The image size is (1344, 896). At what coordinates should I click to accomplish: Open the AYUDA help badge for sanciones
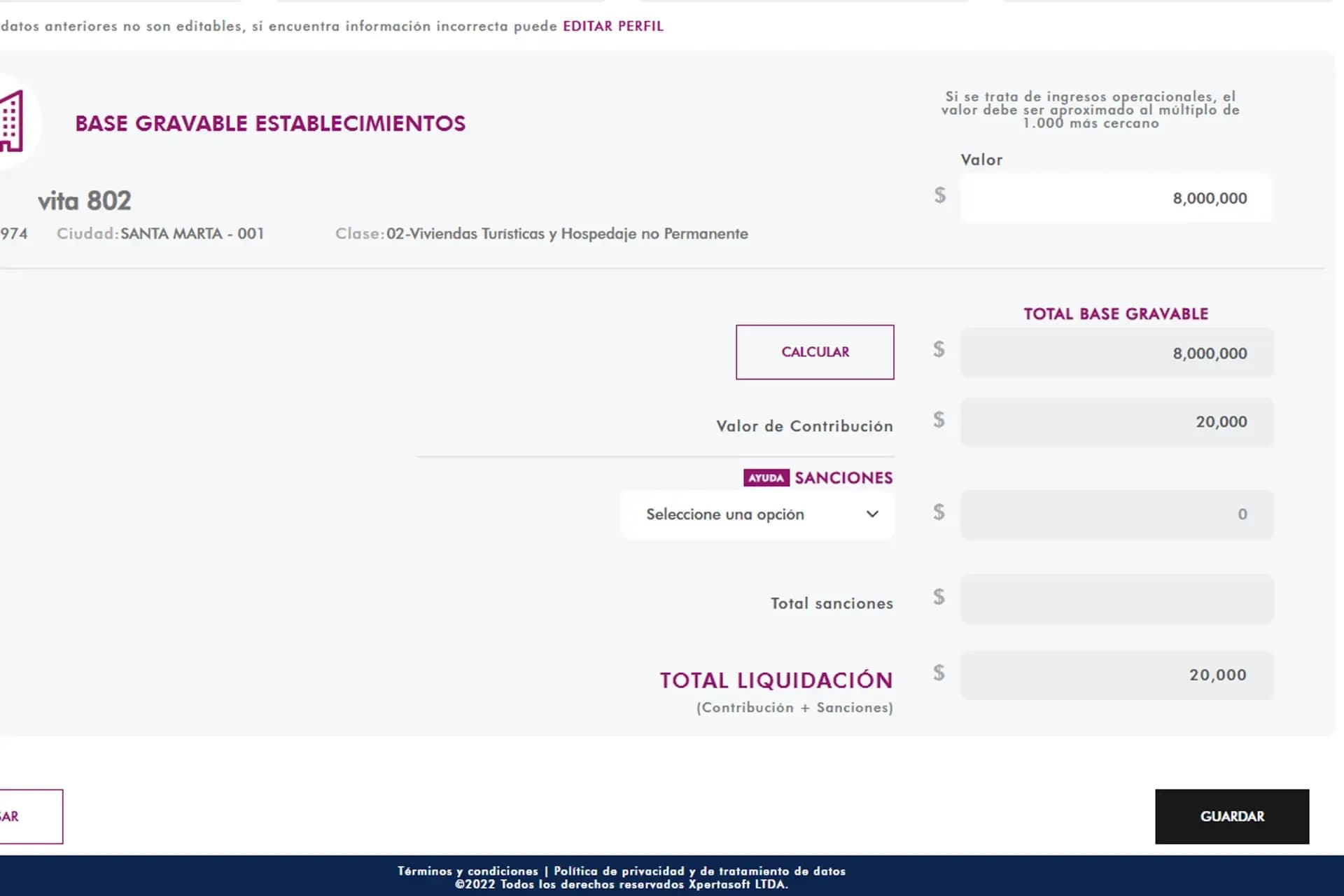pyautogui.click(x=766, y=478)
